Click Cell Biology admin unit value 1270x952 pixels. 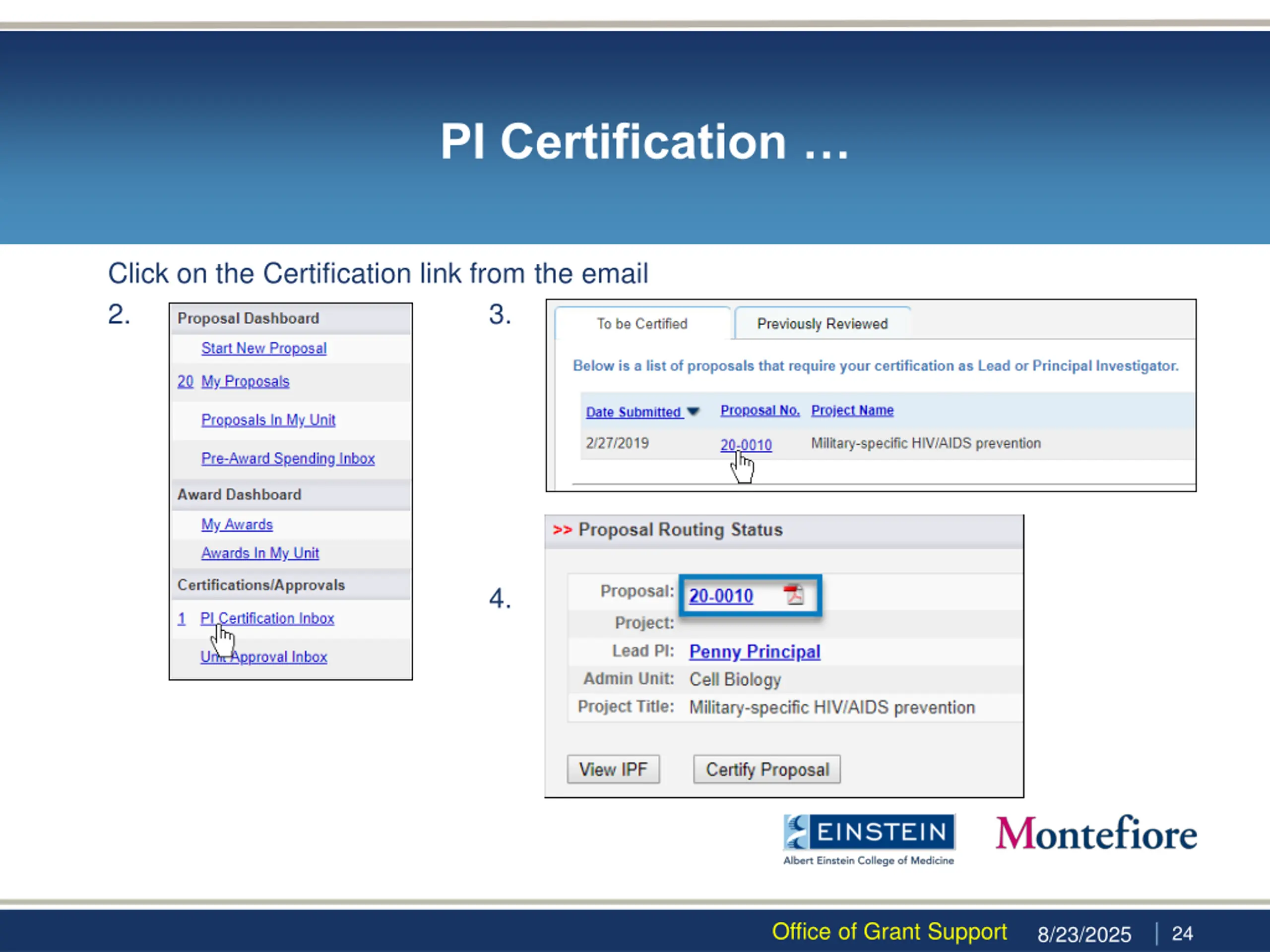click(735, 679)
